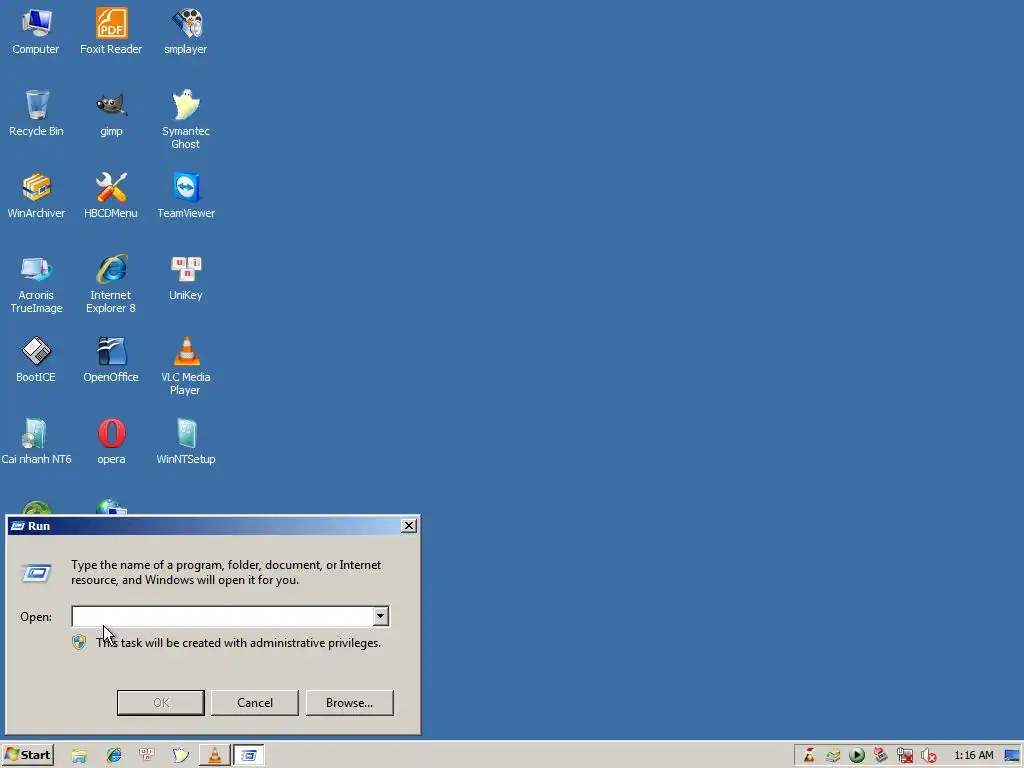1024x768 pixels.
Task: Select the Computer desktop icon
Action: [36, 31]
